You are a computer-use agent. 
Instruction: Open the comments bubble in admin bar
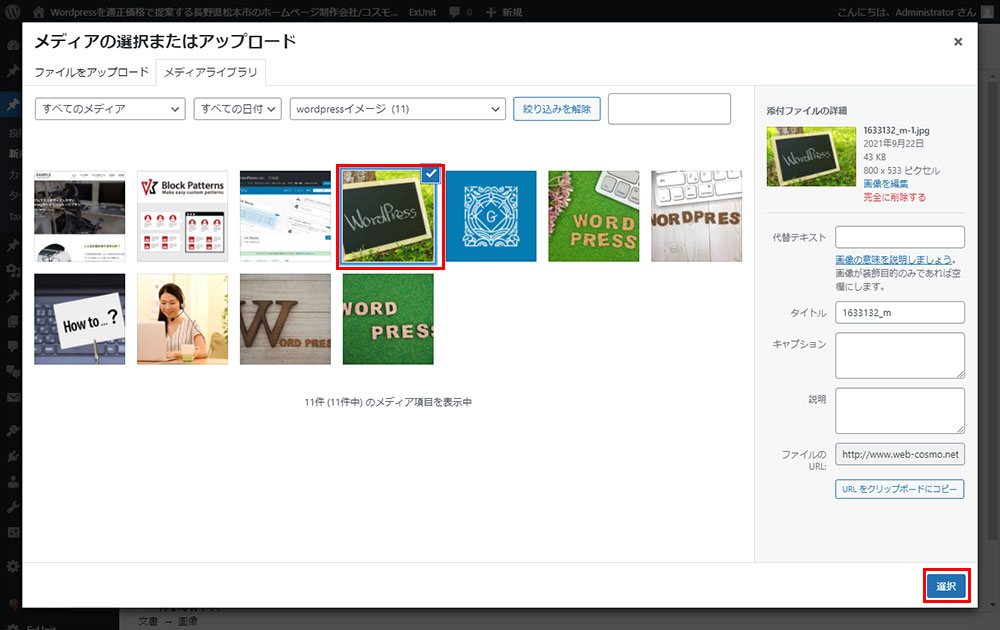point(456,14)
